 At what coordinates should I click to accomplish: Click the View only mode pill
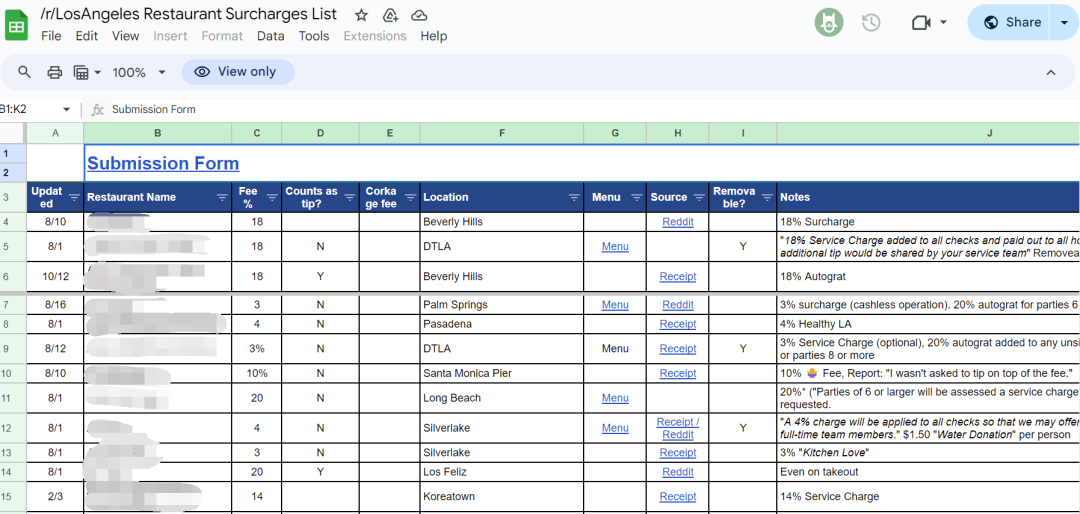click(237, 72)
